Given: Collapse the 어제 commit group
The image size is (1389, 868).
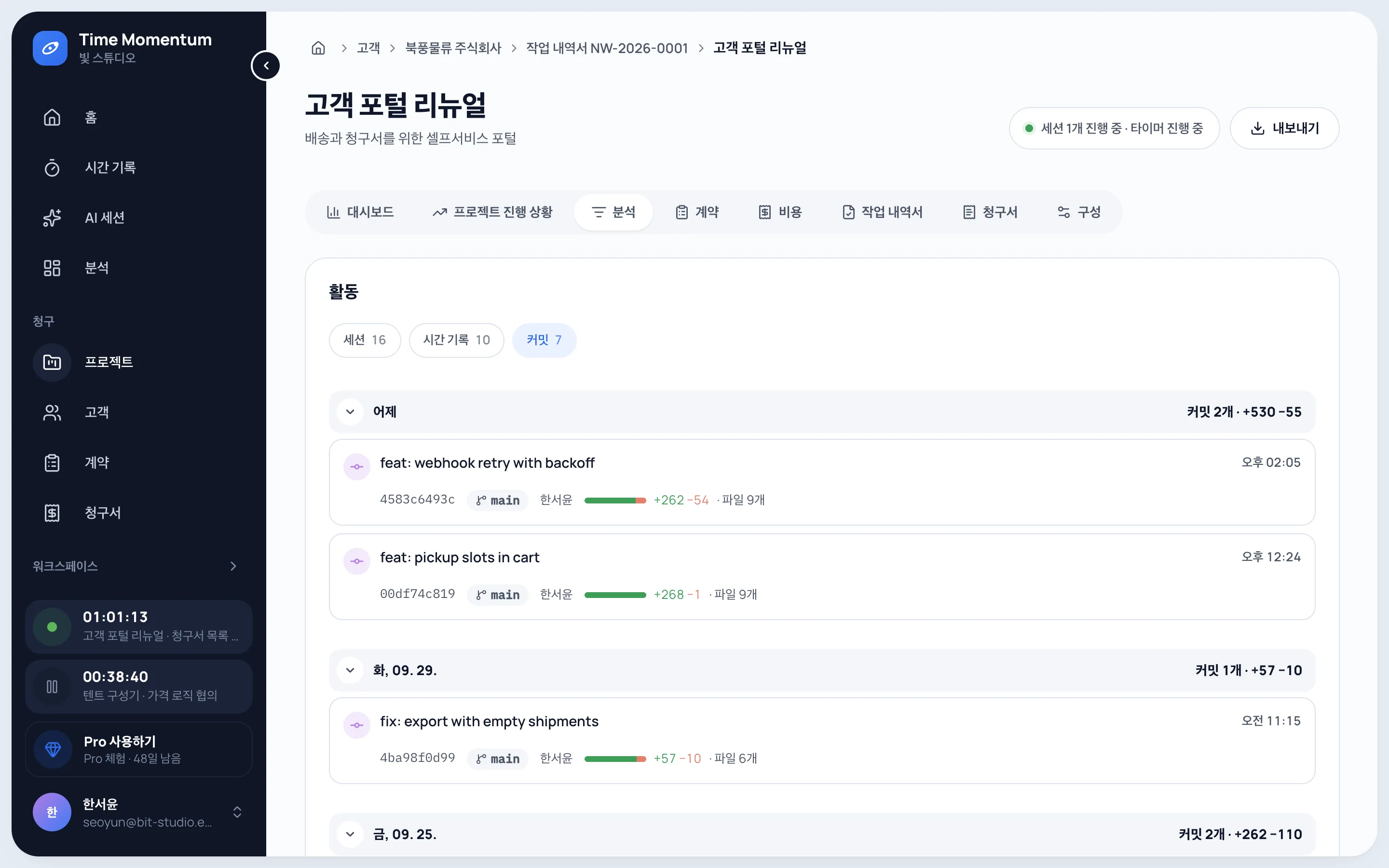Looking at the screenshot, I should (350, 412).
